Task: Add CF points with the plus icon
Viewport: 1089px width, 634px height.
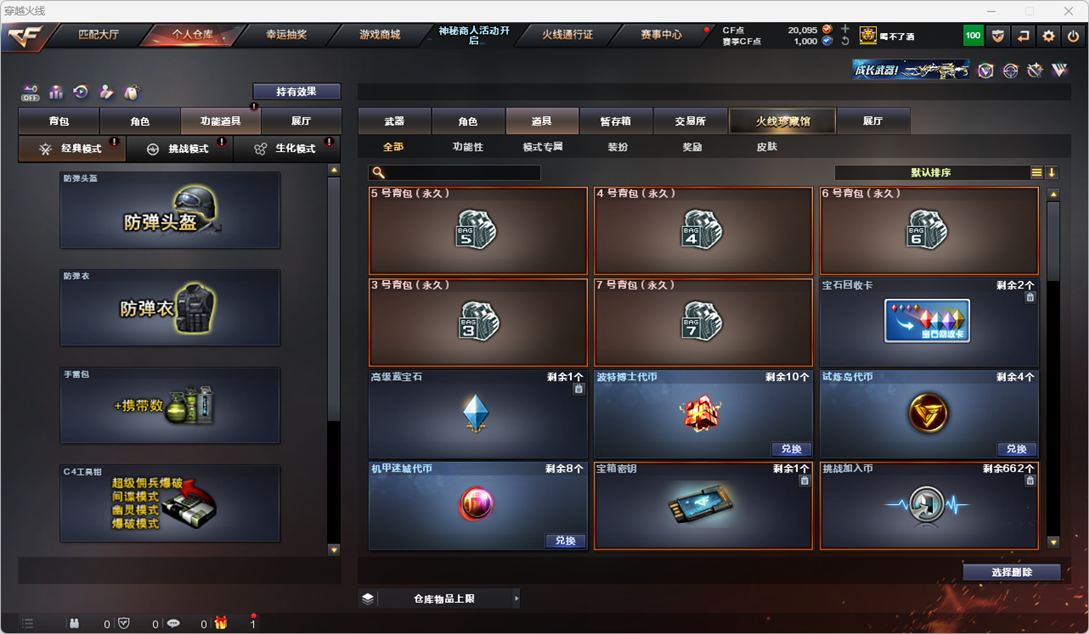Action: [845, 29]
